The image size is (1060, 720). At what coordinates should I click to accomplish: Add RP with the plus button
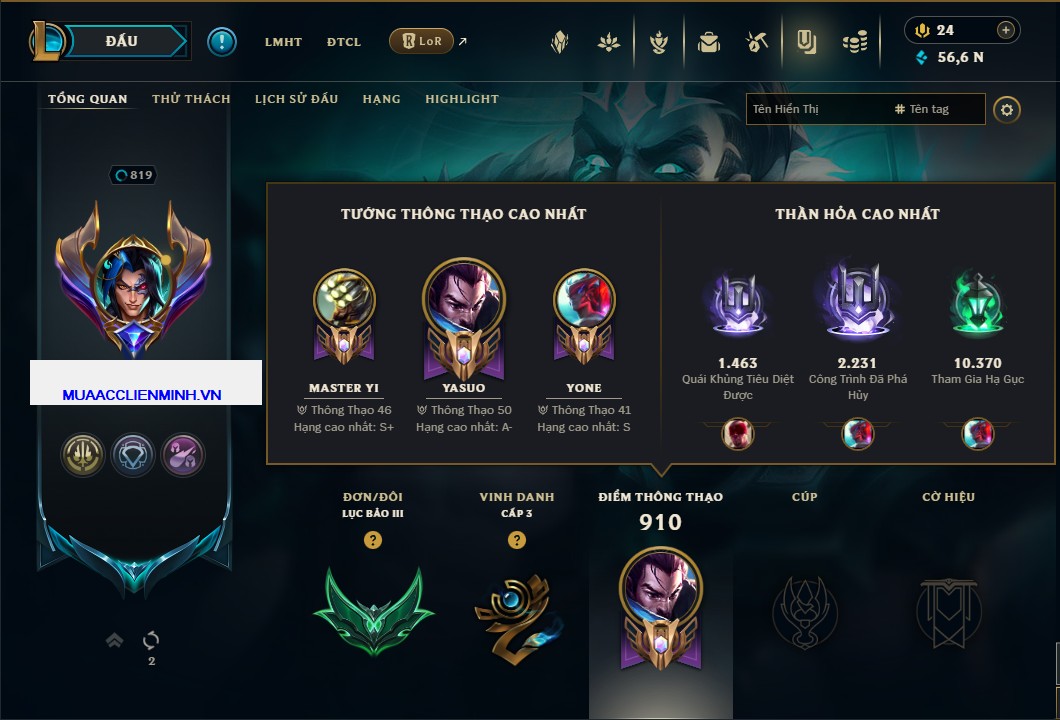pyautogui.click(x=1005, y=30)
